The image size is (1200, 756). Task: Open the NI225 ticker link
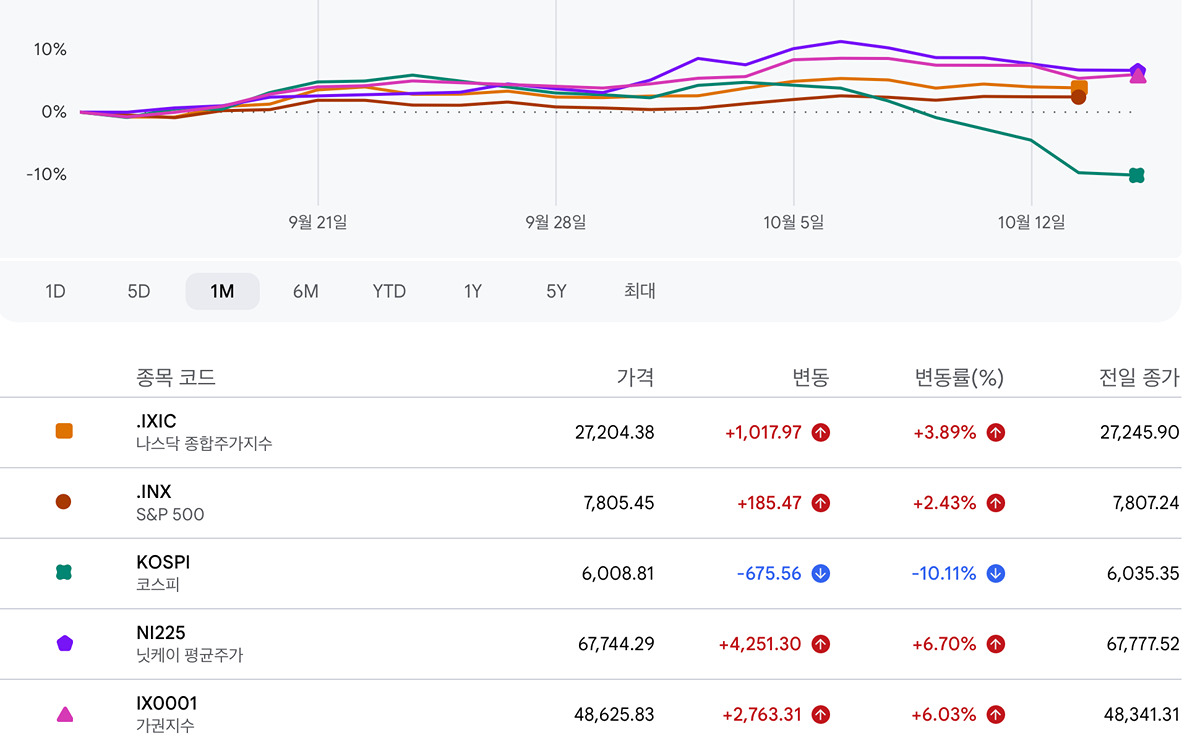point(161,633)
